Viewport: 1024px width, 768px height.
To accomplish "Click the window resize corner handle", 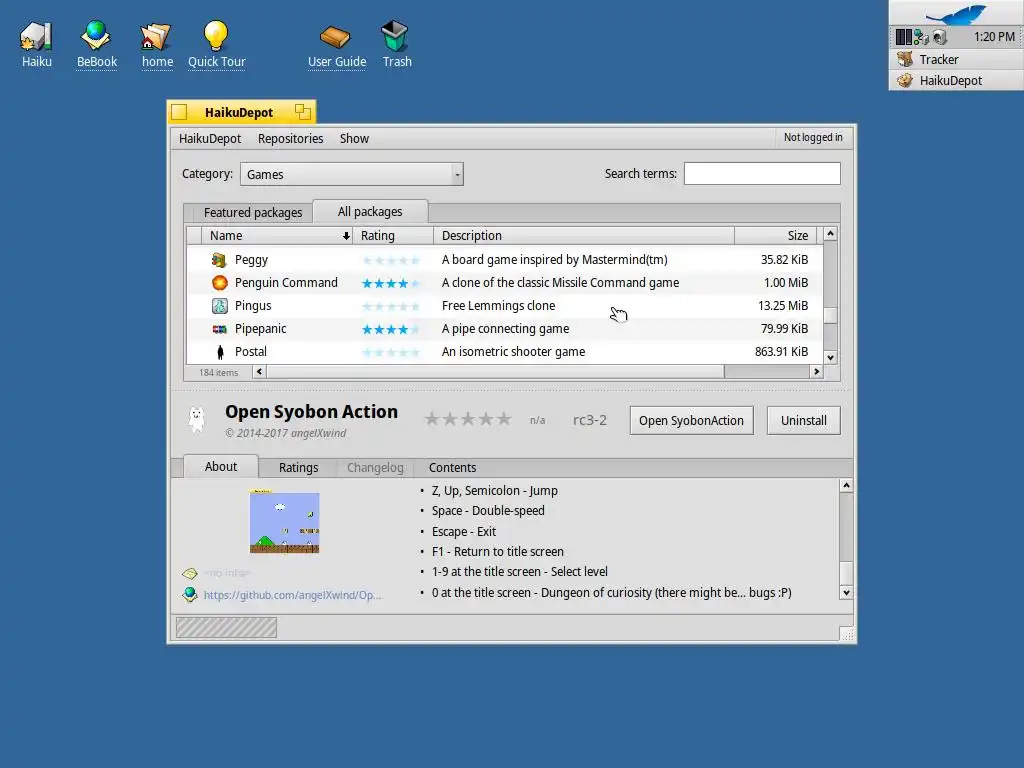I will 846,633.
